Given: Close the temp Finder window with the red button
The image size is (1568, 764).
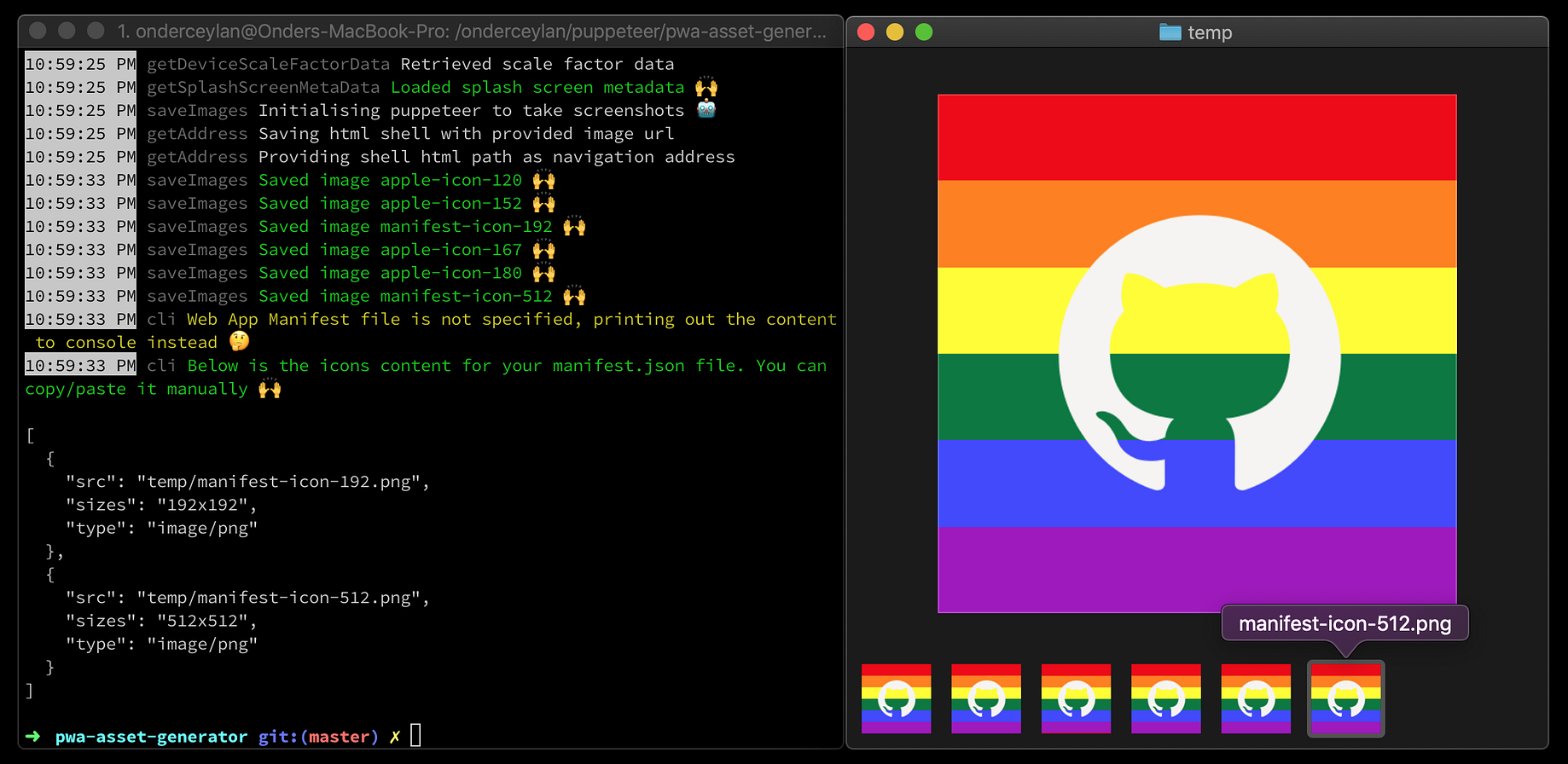Looking at the screenshot, I should [866, 32].
